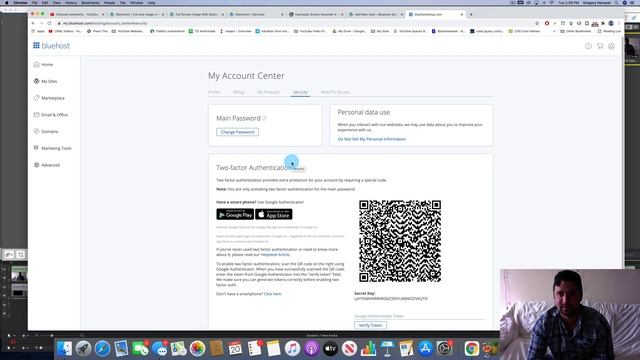Select the clip thumbnail in background editor timeline

click(x=19, y=275)
